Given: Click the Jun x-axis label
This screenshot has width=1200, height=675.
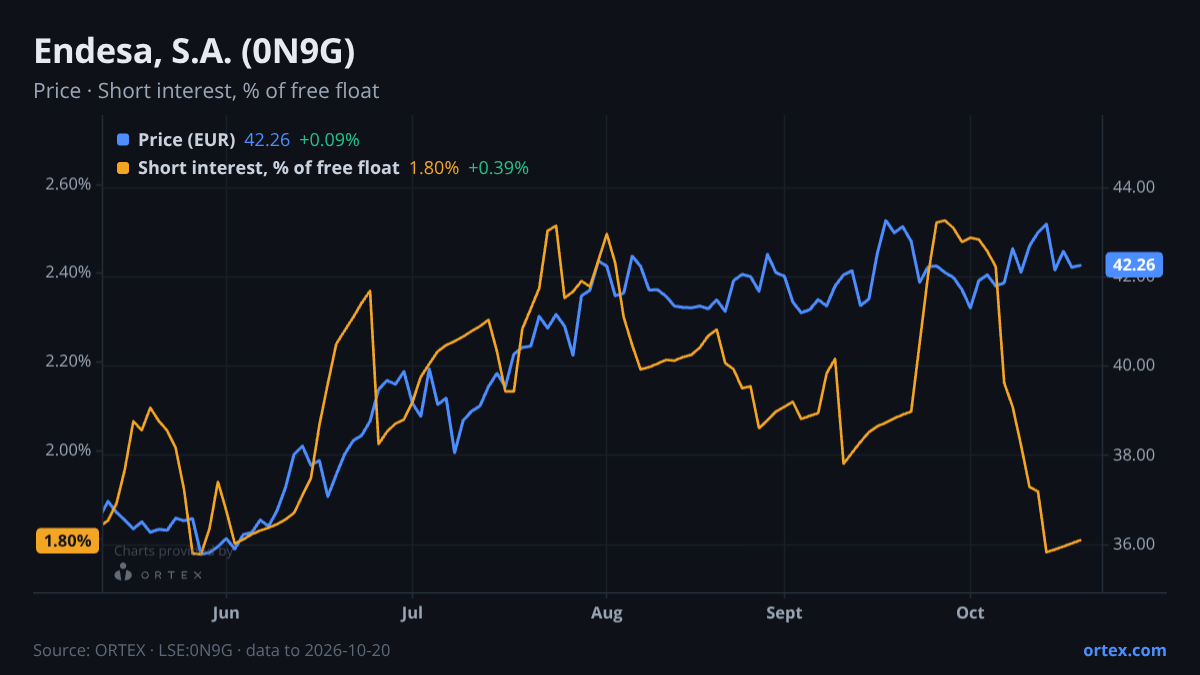Looking at the screenshot, I should point(226,613).
